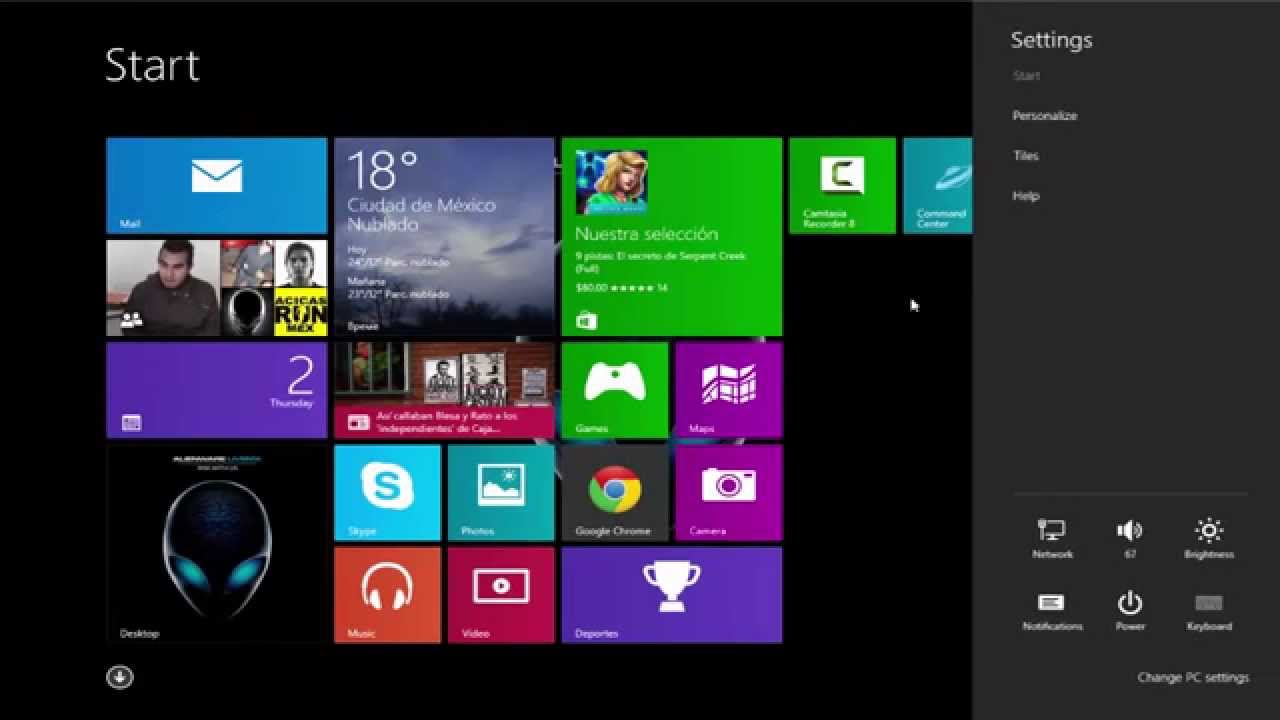Launch Camtasia Recorder 8 tile
The height and width of the screenshot is (720, 1280).
point(842,186)
